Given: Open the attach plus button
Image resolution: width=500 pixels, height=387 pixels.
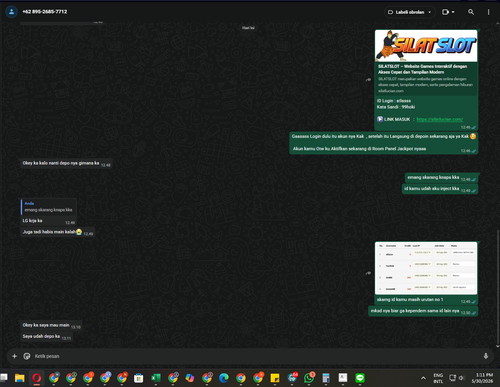Looking at the screenshot, I should [14, 356].
